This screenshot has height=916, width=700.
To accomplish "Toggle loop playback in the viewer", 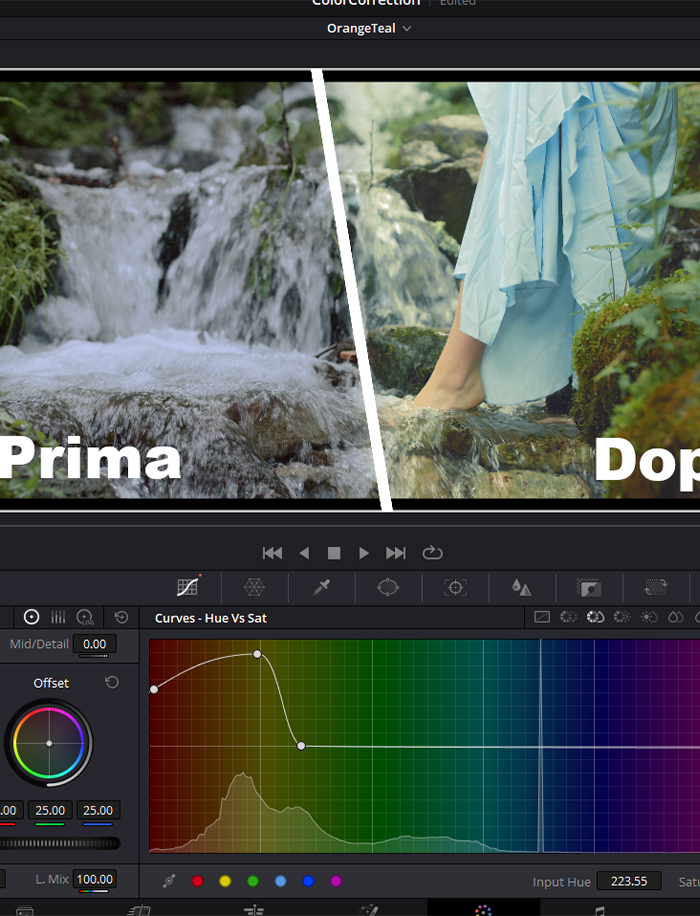I will click(x=432, y=553).
